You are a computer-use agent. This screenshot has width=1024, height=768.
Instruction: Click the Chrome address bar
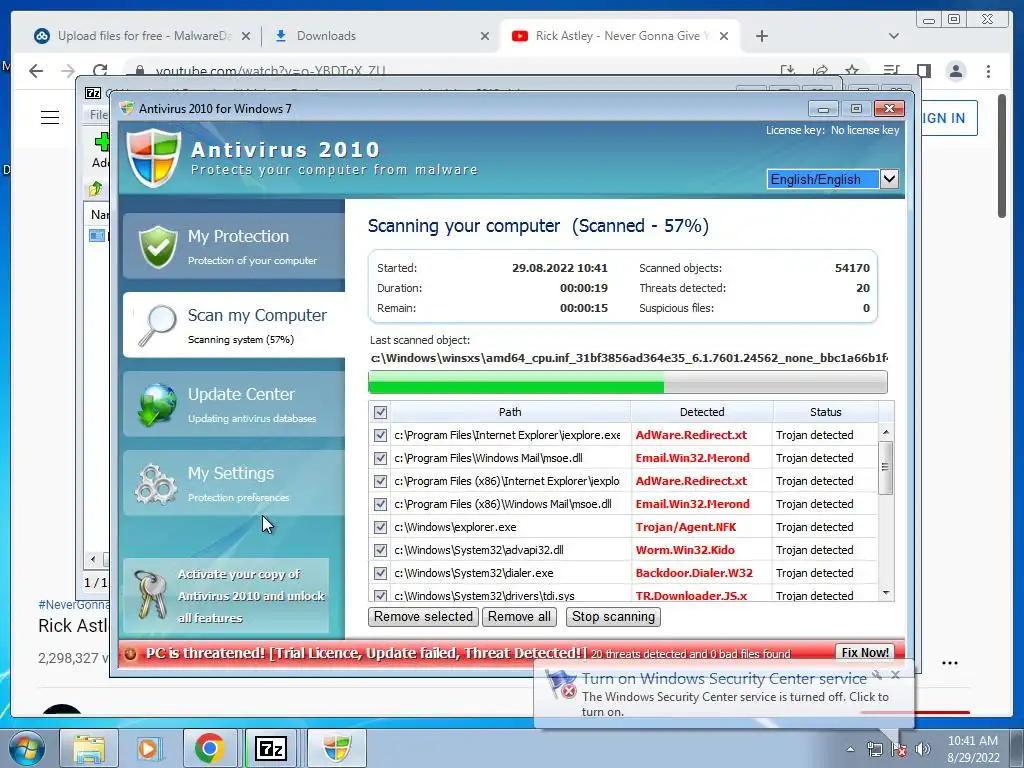point(451,71)
